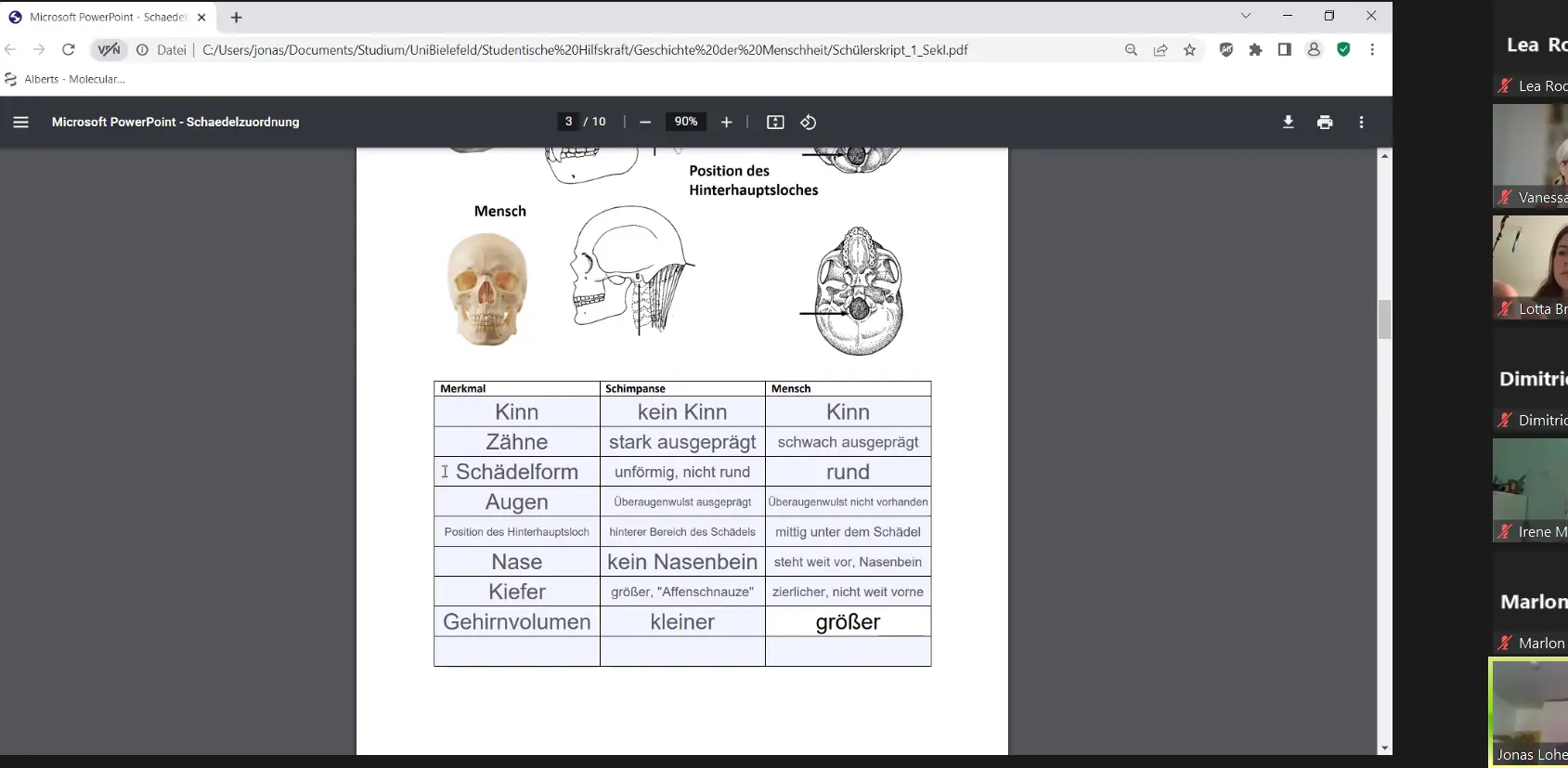Click the 90% zoom level field
This screenshot has height=768, width=1568.
(686, 122)
